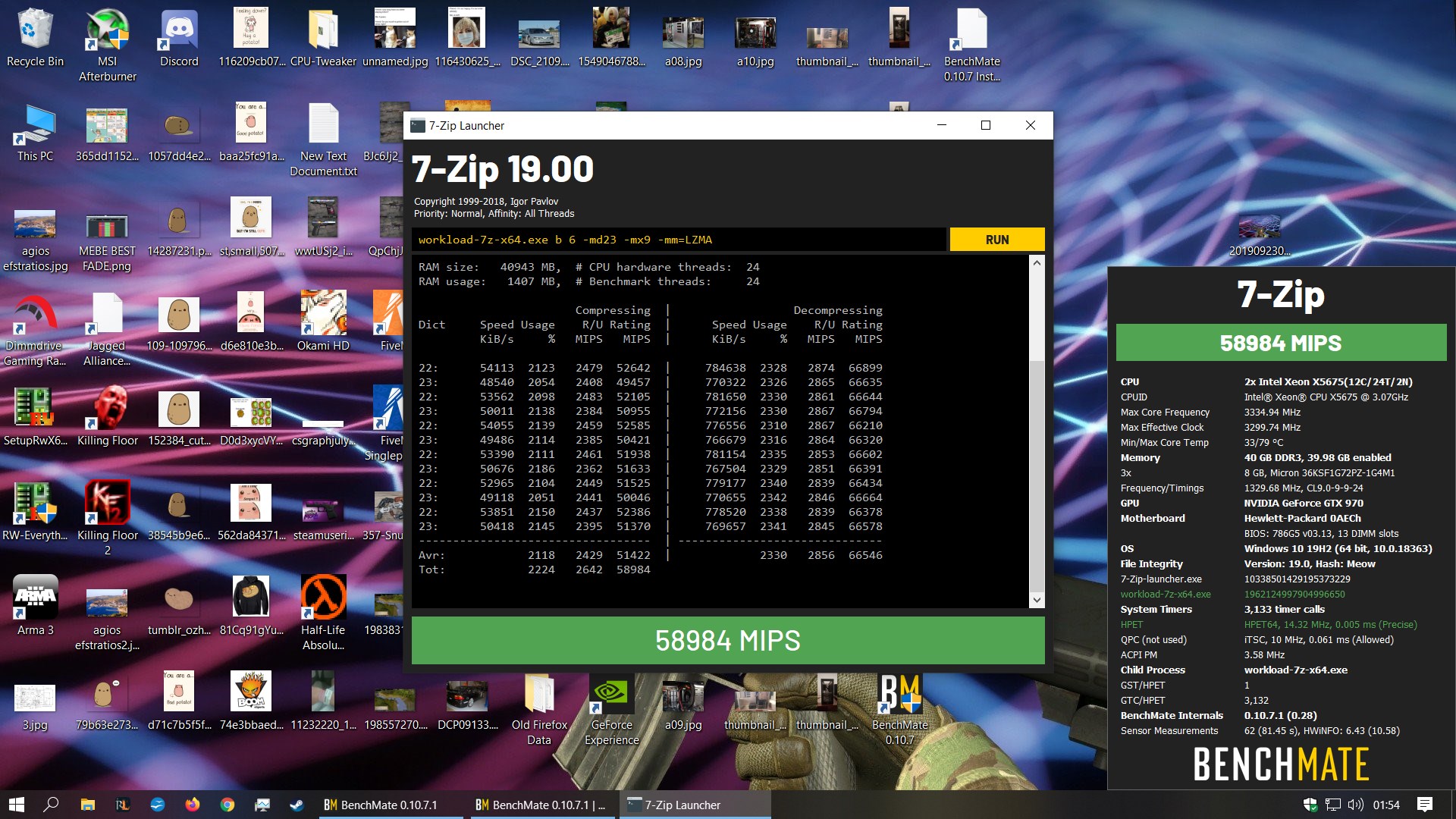Open the This PC desktop icon
Screen dimensions: 1456x819
pyautogui.click(x=35, y=133)
